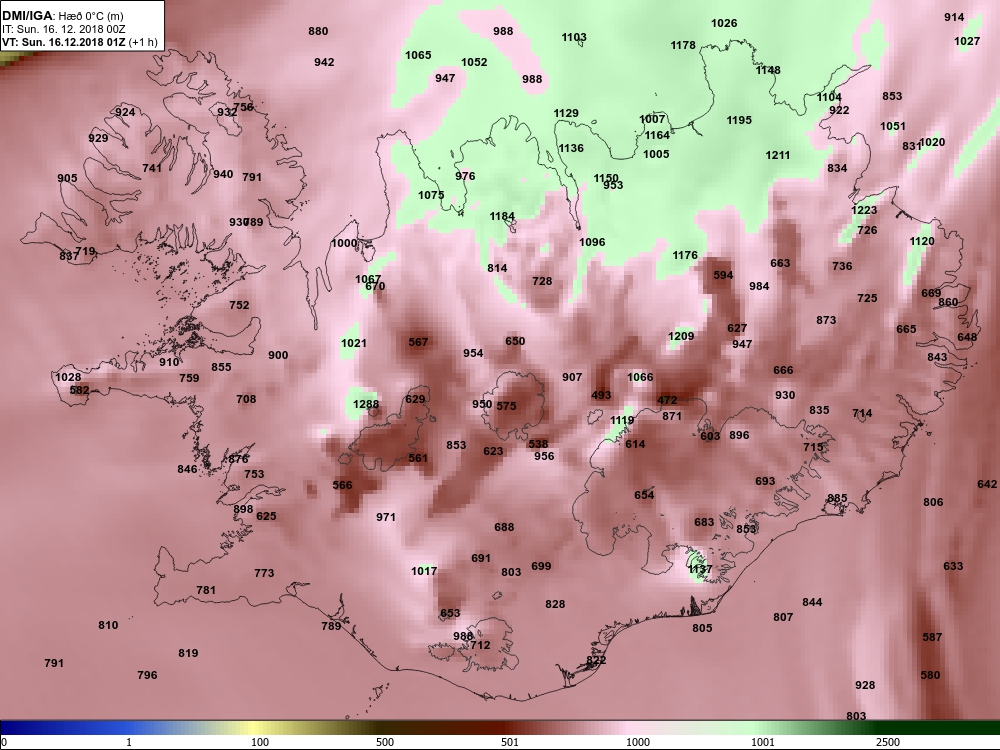Viewport: 1000px width, 750px height.
Task: Click the 712 height value on the map
Action: pyautogui.click(x=480, y=645)
